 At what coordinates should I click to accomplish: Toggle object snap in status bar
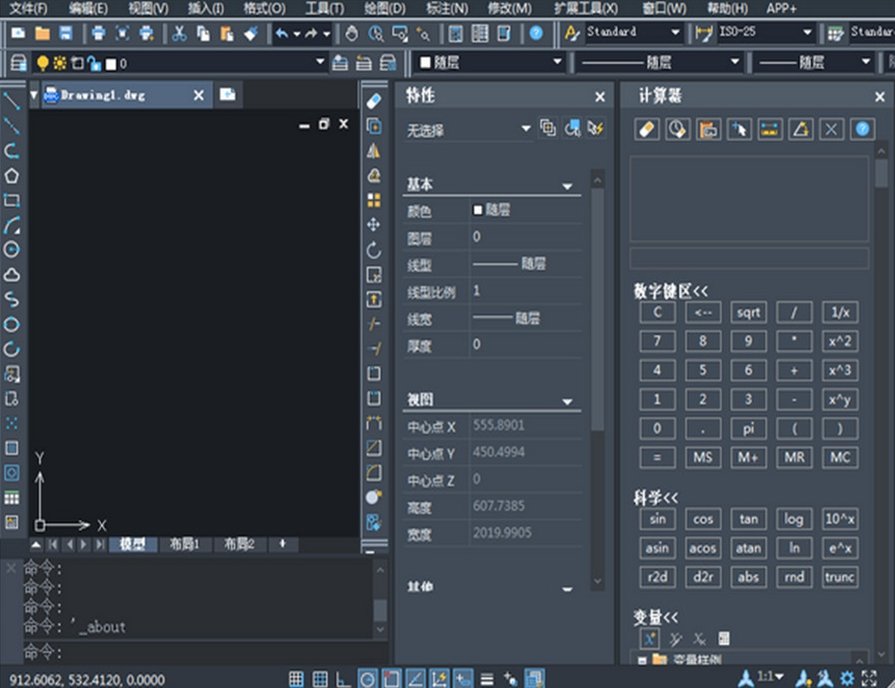(x=392, y=678)
